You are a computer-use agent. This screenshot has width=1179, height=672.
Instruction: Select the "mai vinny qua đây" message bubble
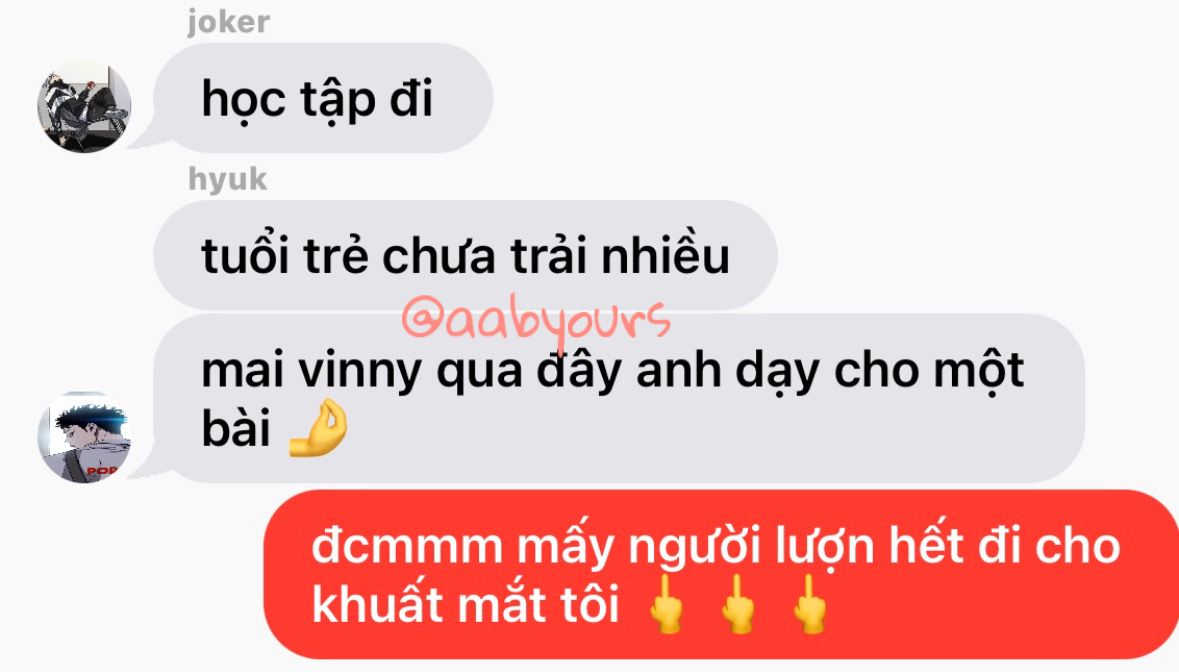tap(619, 398)
